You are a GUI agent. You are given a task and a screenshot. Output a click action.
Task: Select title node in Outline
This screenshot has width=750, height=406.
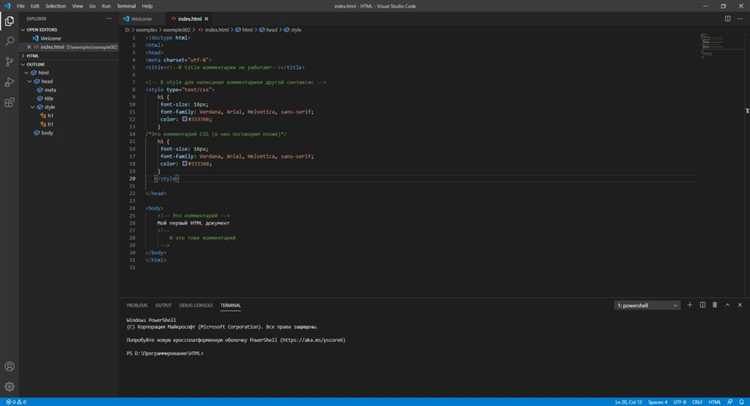(x=49, y=99)
